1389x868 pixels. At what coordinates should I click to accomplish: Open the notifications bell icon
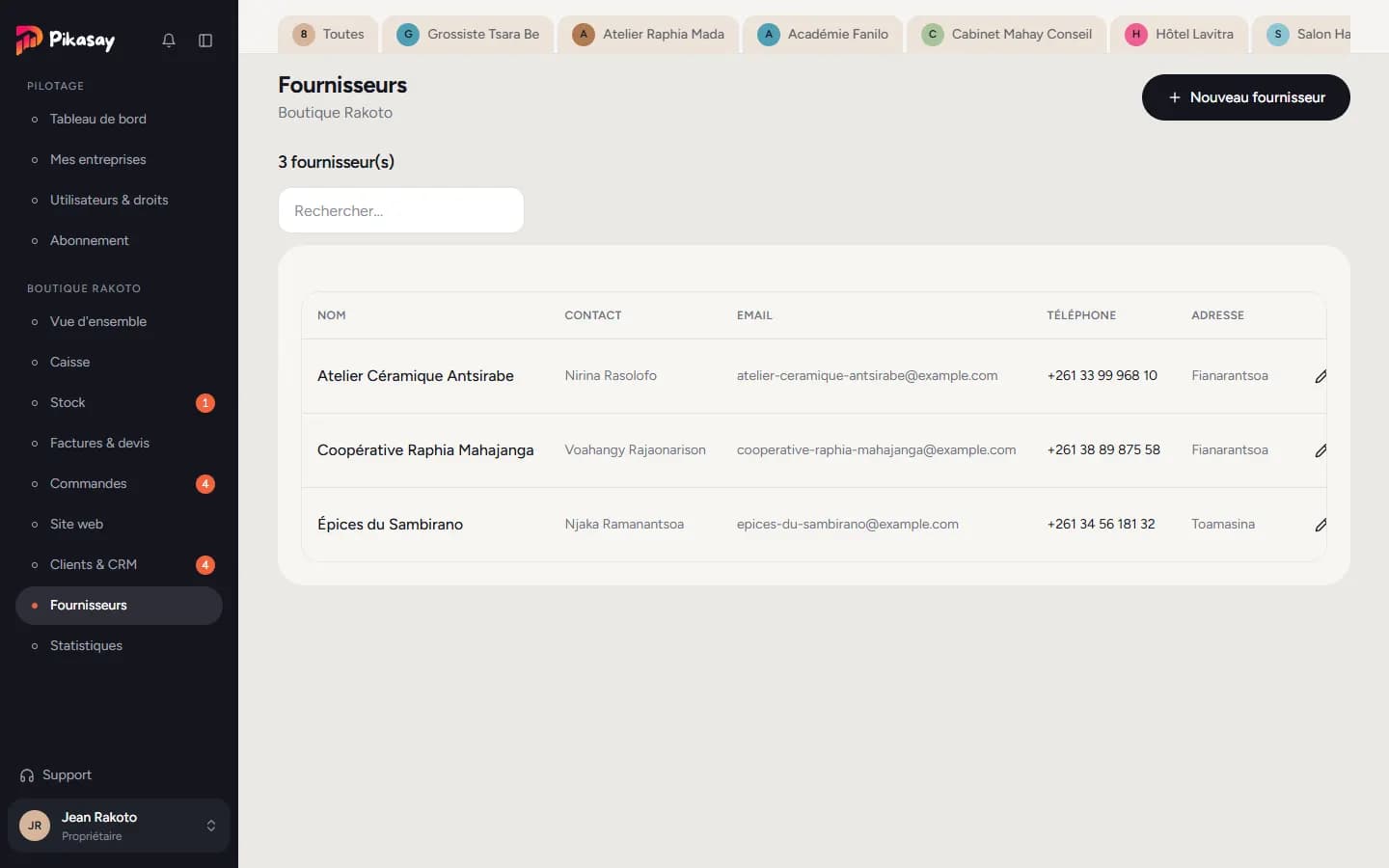(169, 41)
